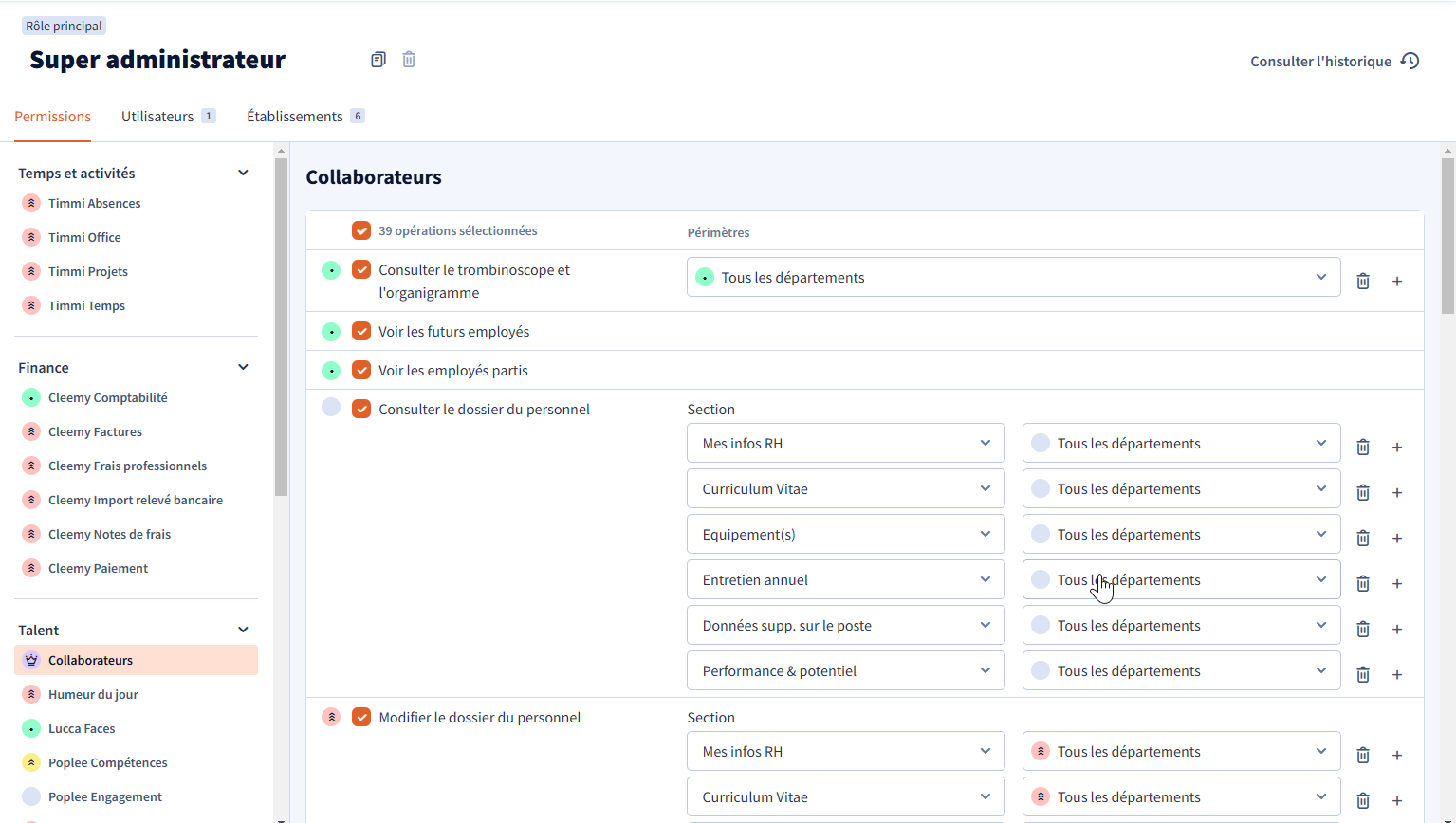Delete the consult Curriculum Vitae row
The height and width of the screenshot is (823, 1456).
click(x=1363, y=492)
